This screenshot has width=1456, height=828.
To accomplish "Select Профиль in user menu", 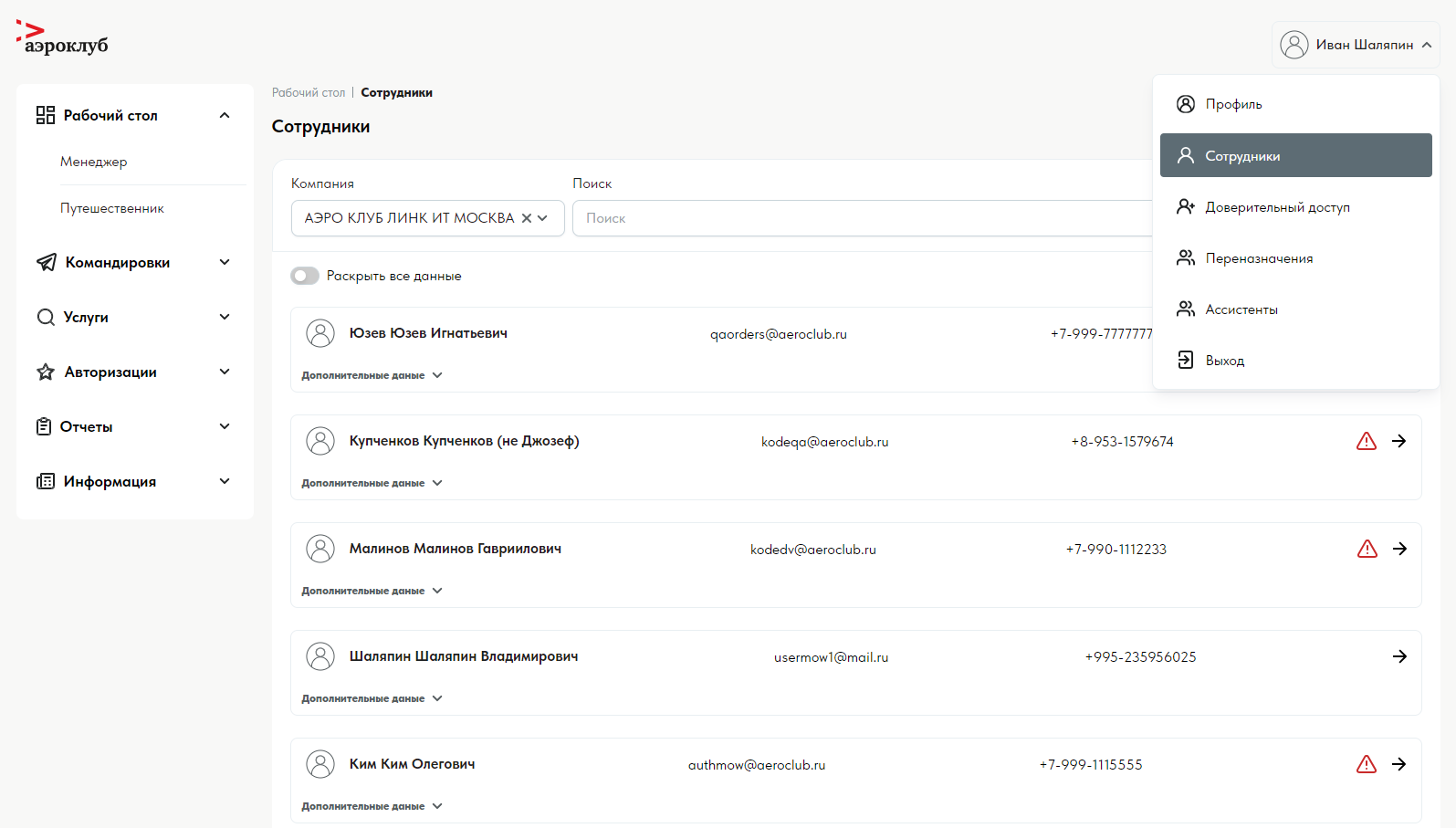I will (x=1233, y=104).
